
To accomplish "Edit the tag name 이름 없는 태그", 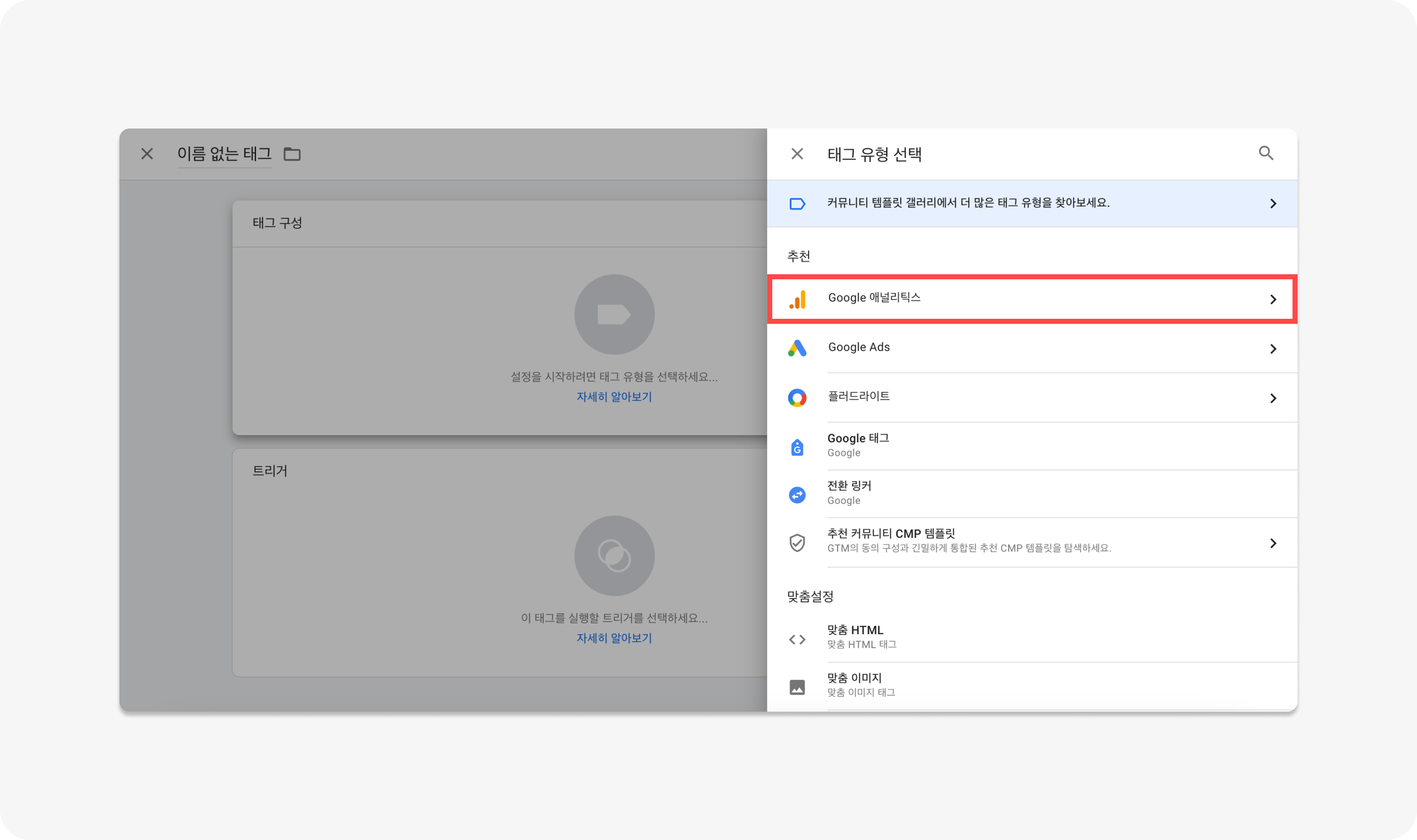I will coord(224,154).
